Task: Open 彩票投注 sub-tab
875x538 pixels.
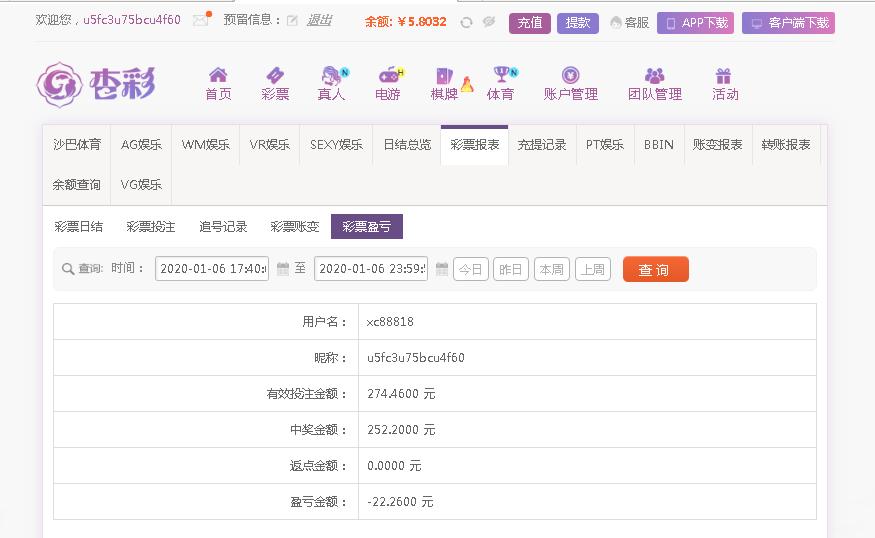Action: coord(151,227)
